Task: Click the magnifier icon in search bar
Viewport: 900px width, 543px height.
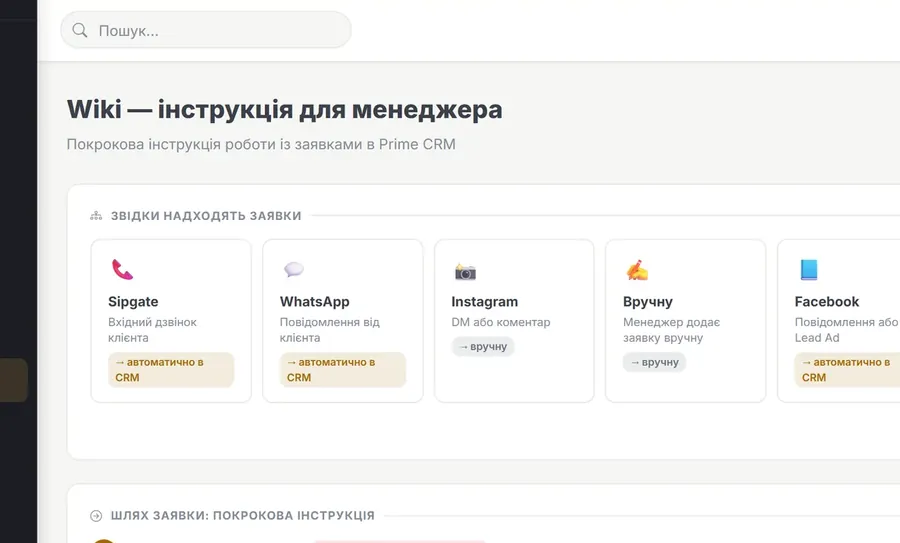Action: click(80, 30)
